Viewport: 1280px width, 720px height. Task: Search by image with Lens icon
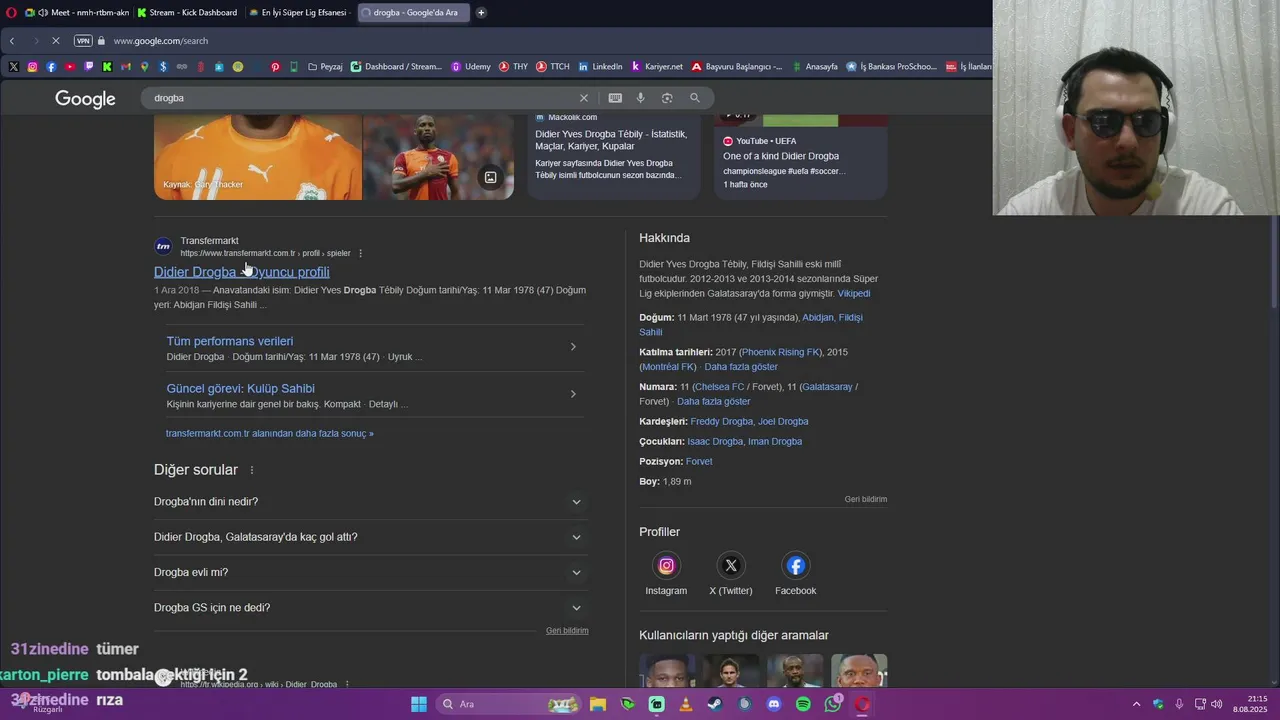667,98
